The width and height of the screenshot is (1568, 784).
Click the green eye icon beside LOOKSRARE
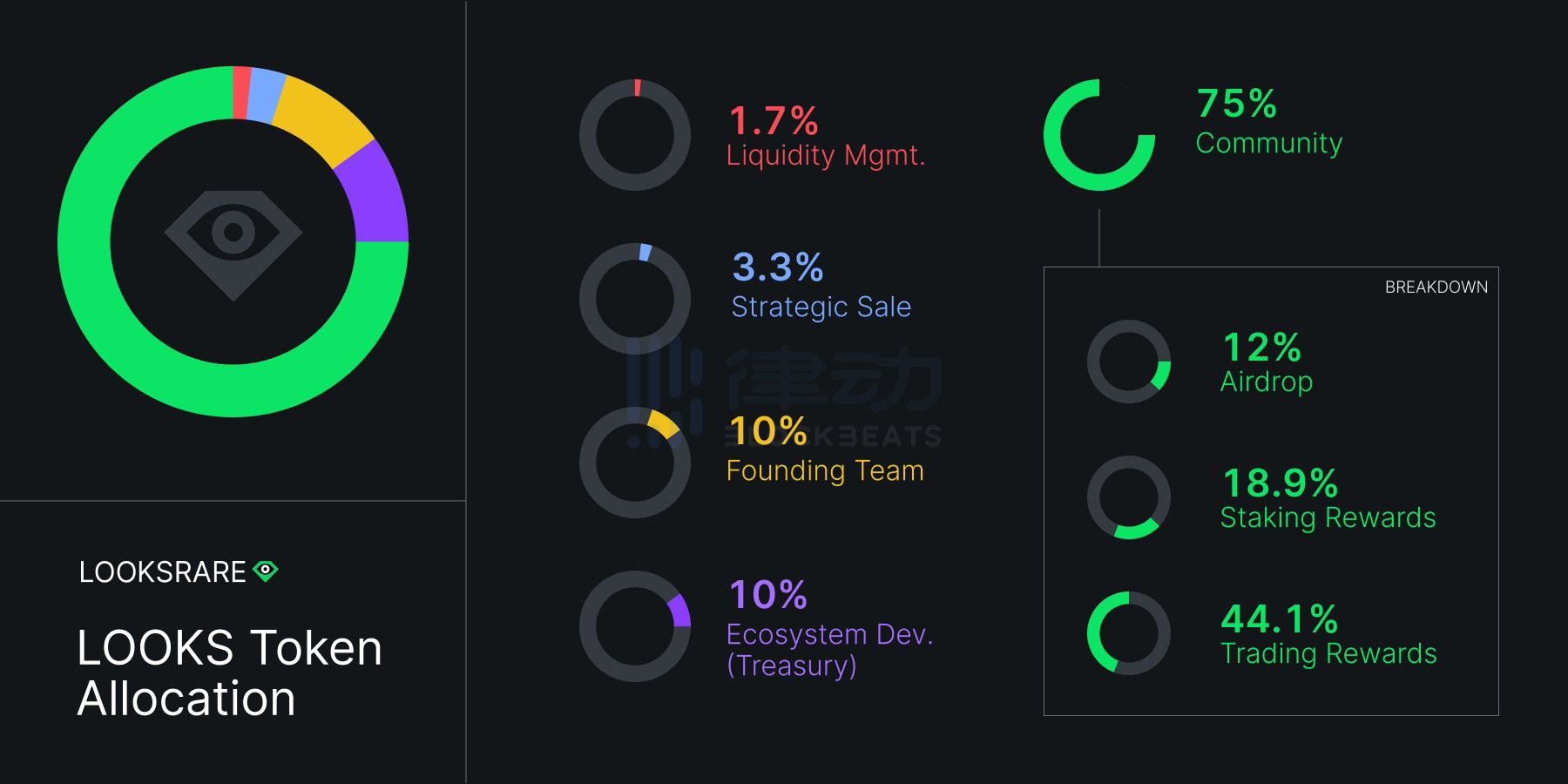click(265, 571)
